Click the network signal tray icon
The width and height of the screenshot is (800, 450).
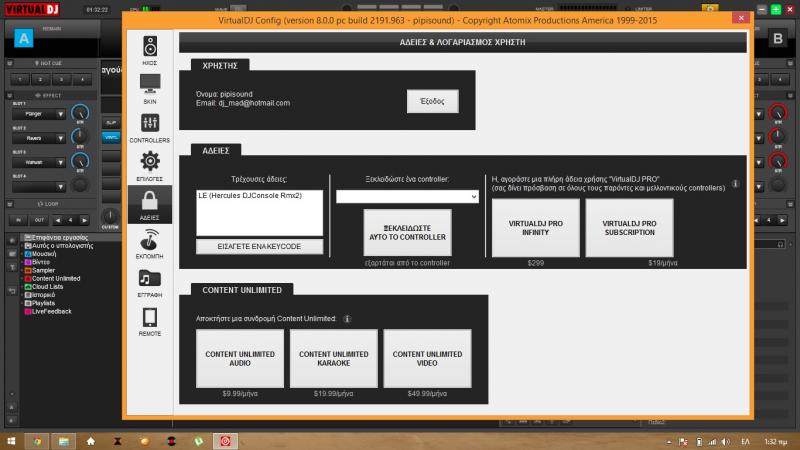pyautogui.click(x=712, y=442)
